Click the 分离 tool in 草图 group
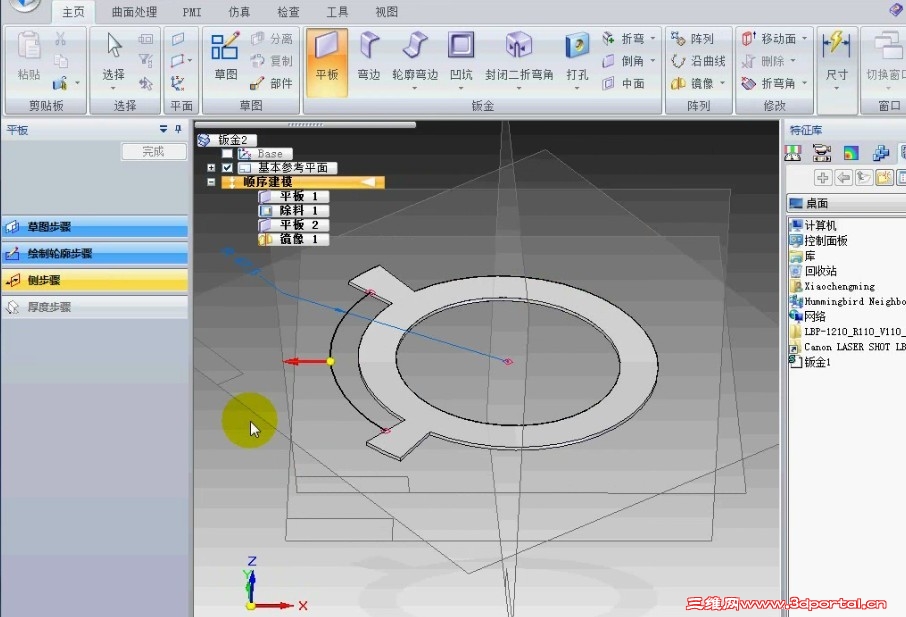906x617 pixels. tap(272, 39)
